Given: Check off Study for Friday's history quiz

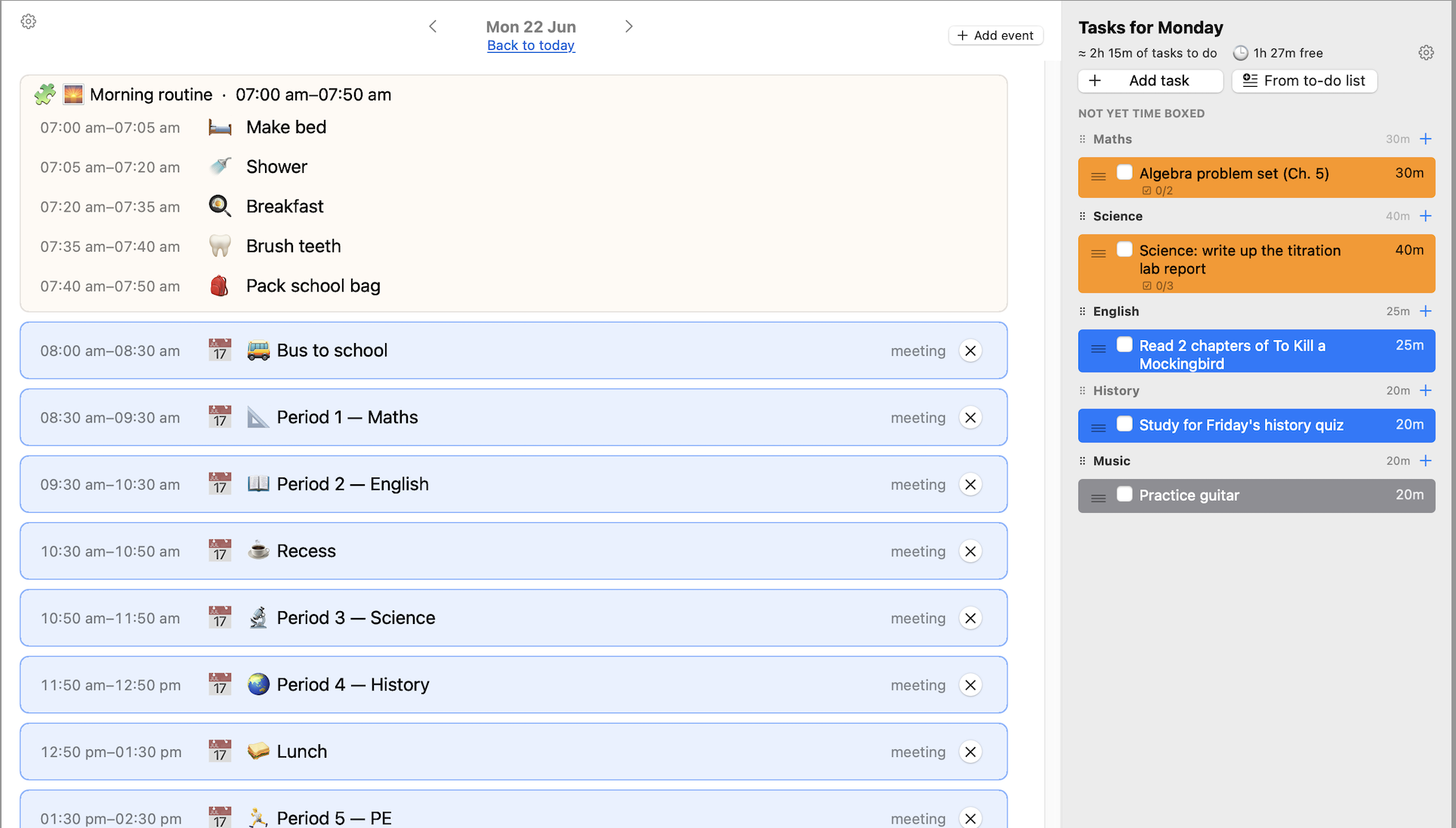Looking at the screenshot, I should pyautogui.click(x=1124, y=424).
